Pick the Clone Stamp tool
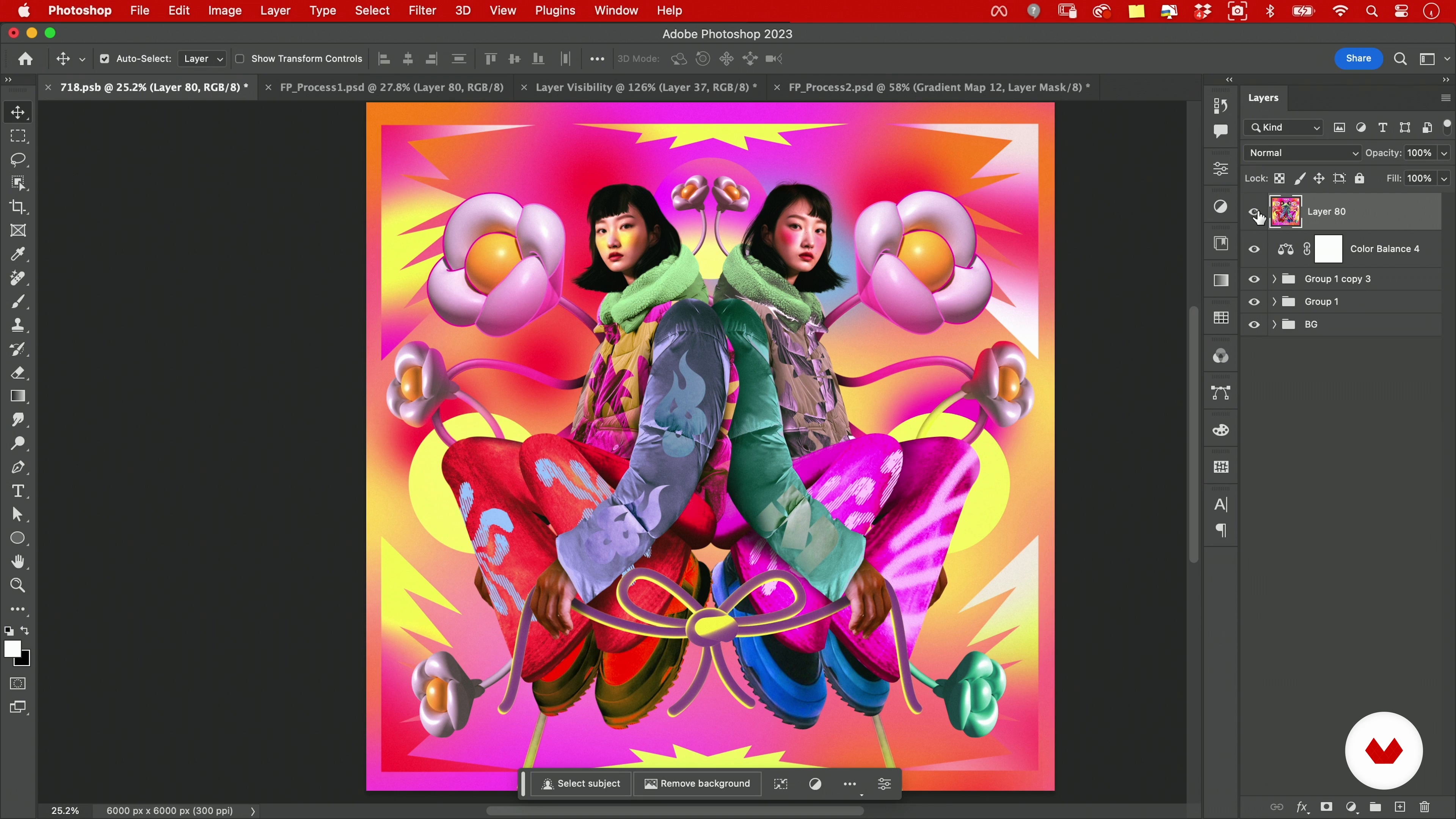The width and height of the screenshot is (1456, 819). tap(18, 325)
